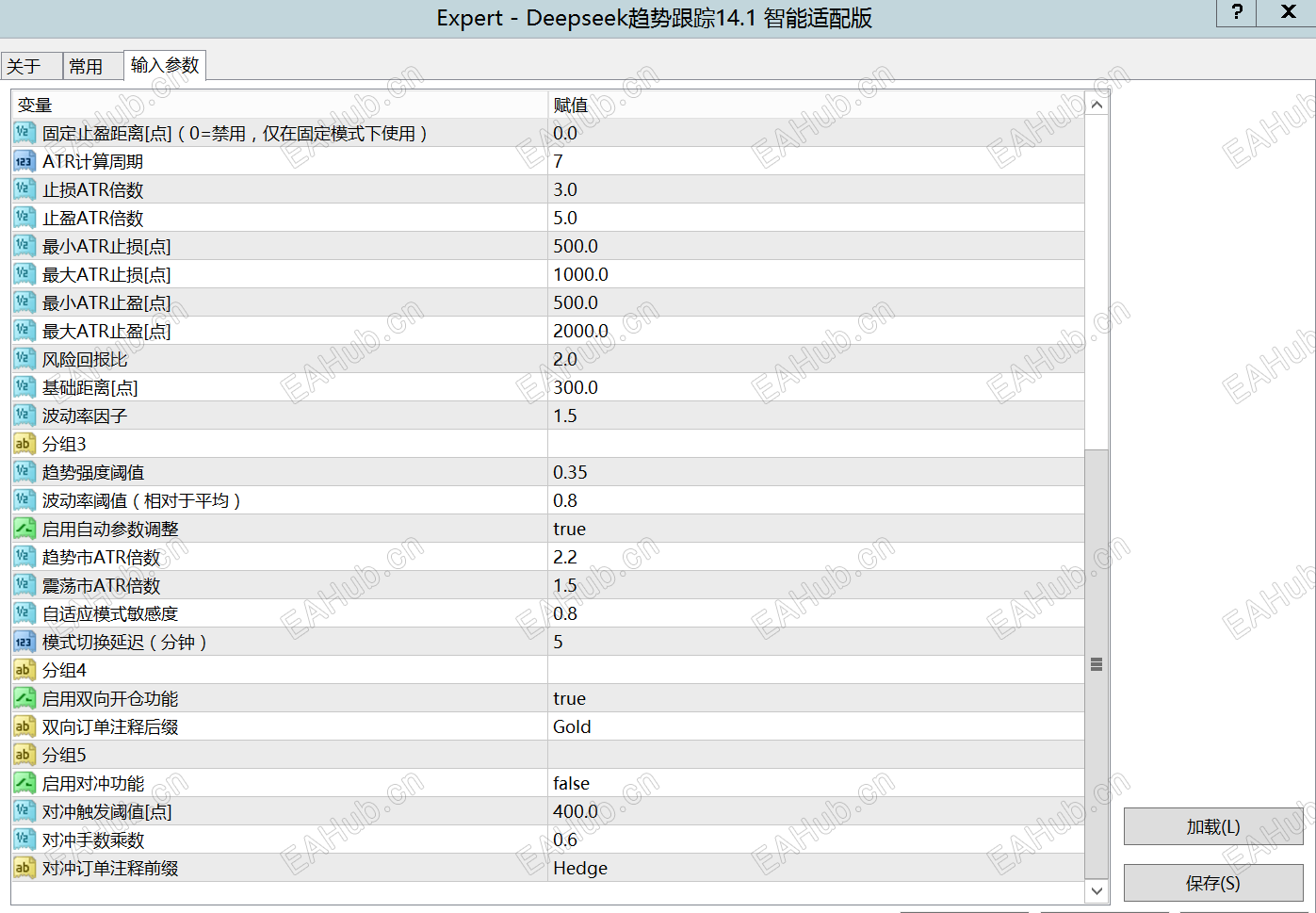Screen dimensions: 1316x913
Task: Click the ATR计算周期 integer parameter icon
Action: click(23, 161)
